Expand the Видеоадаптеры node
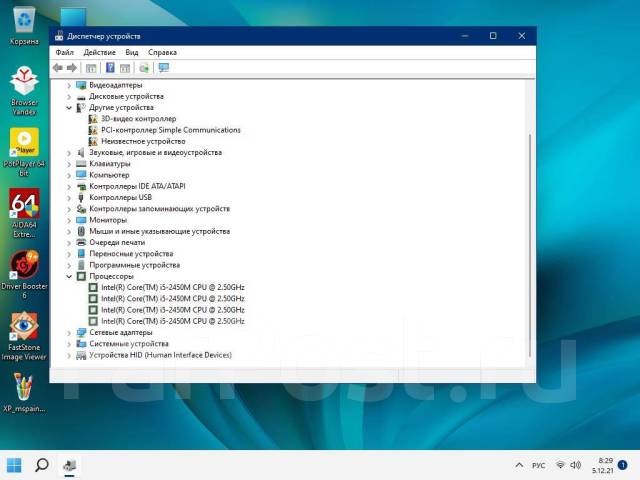This screenshot has width=640, height=480. click(x=69, y=85)
